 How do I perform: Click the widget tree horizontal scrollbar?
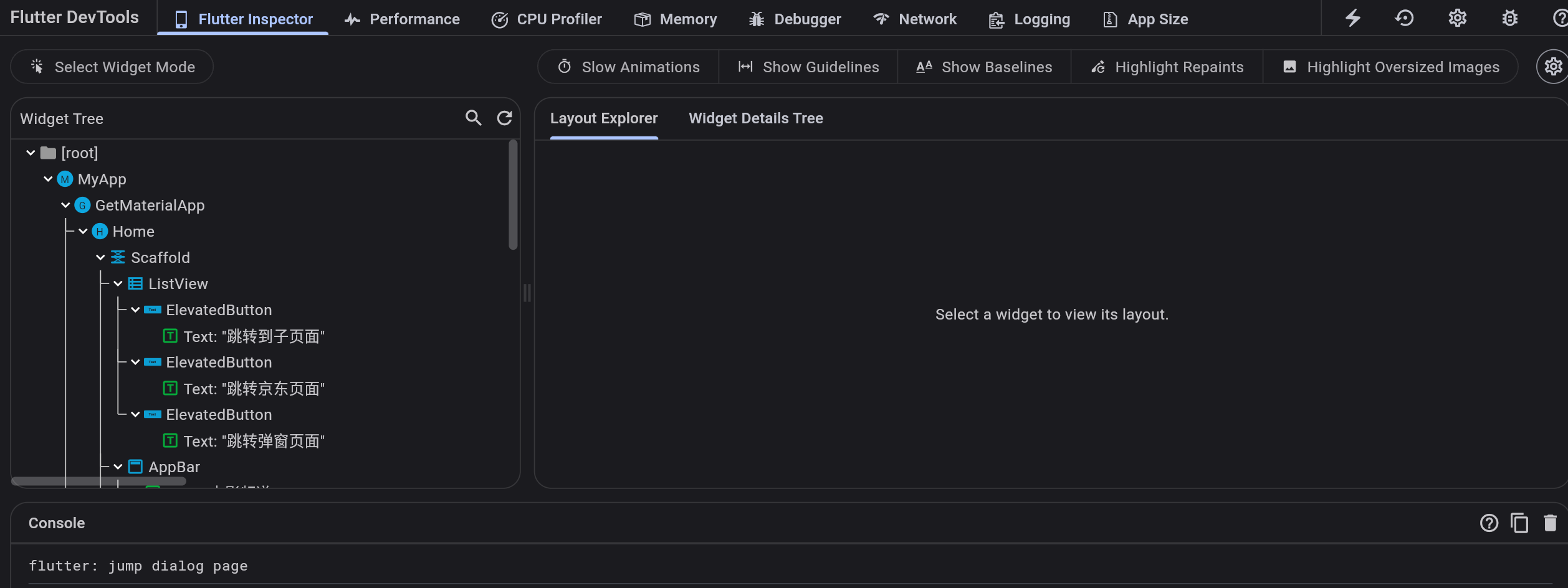(x=99, y=481)
